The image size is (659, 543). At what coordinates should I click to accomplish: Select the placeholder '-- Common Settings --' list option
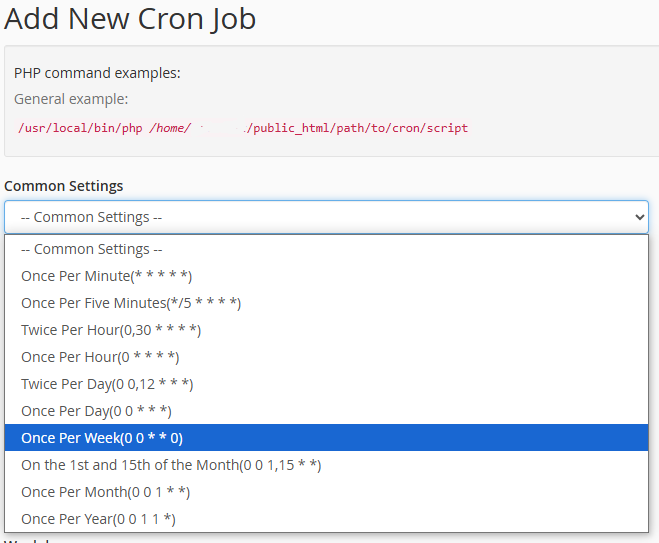(x=91, y=249)
